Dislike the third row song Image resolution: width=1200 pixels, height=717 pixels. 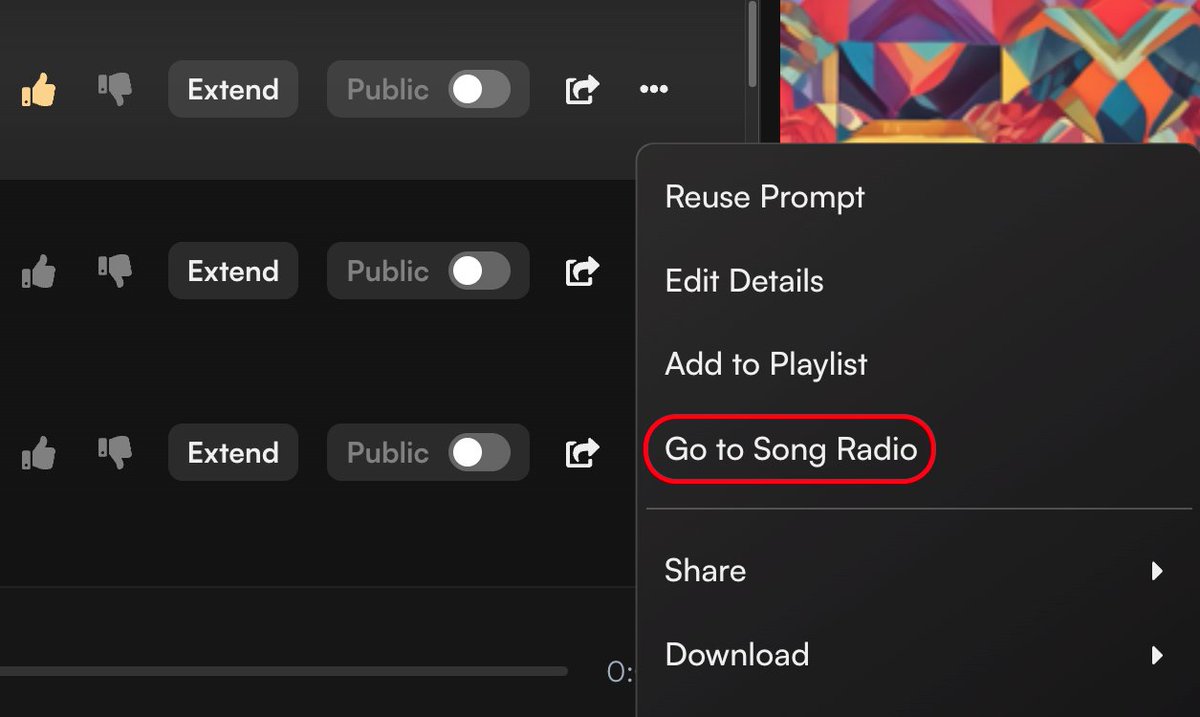pos(115,454)
